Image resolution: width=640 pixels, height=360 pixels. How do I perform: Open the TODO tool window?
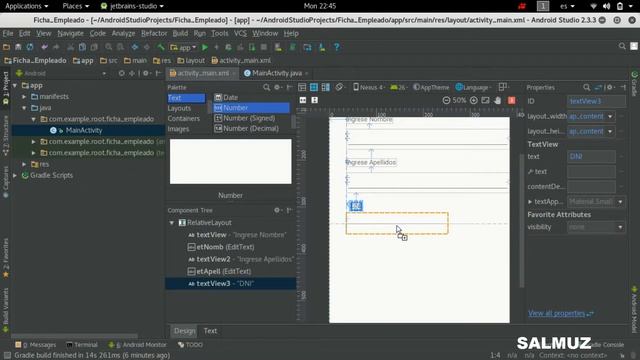(x=191, y=345)
